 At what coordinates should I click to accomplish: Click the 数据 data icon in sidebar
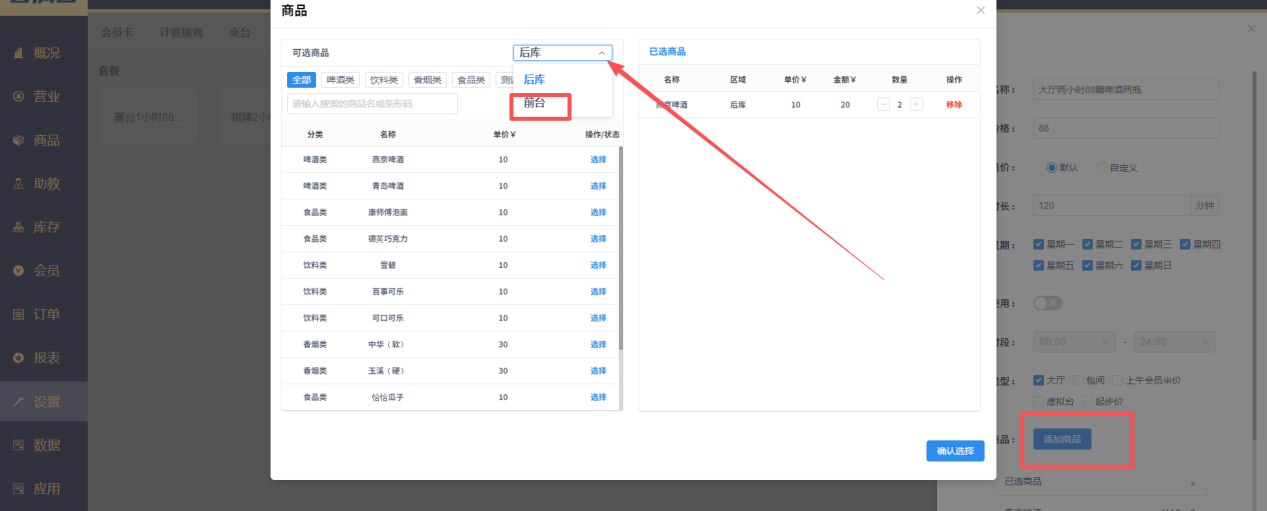tap(18, 445)
